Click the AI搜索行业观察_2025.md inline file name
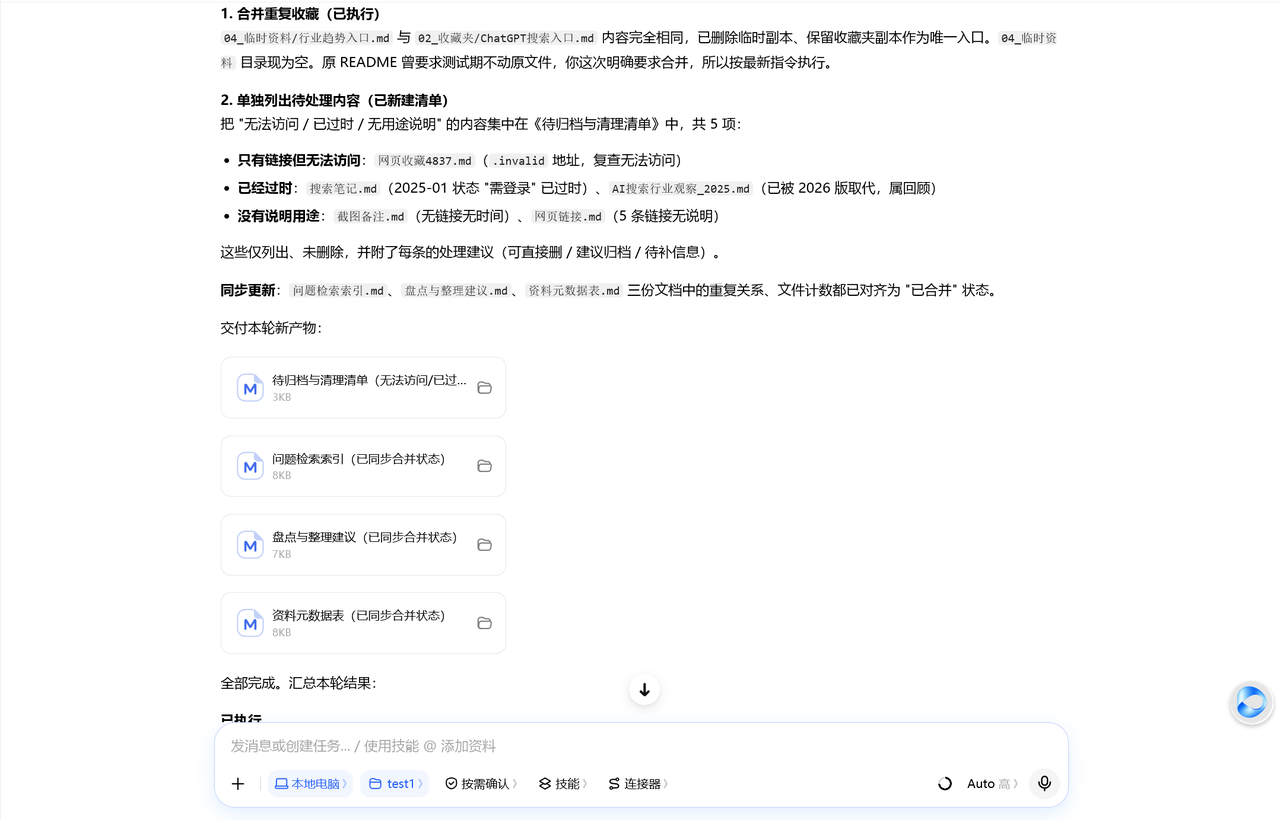The width and height of the screenshot is (1280, 820). click(680, 188)
